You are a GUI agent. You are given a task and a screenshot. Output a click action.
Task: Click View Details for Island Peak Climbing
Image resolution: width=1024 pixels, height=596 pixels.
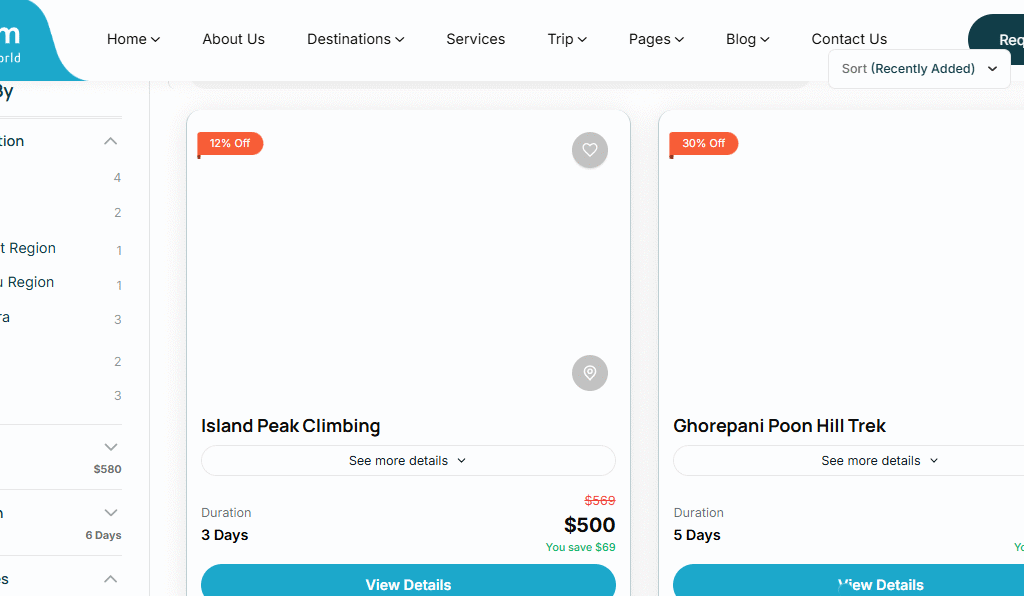(408, 584)
